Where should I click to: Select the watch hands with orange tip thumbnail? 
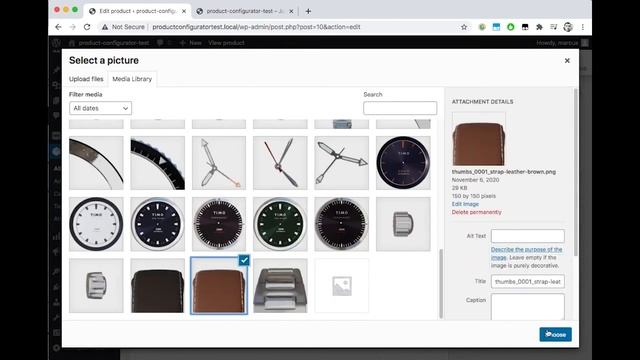click(219, 163)
